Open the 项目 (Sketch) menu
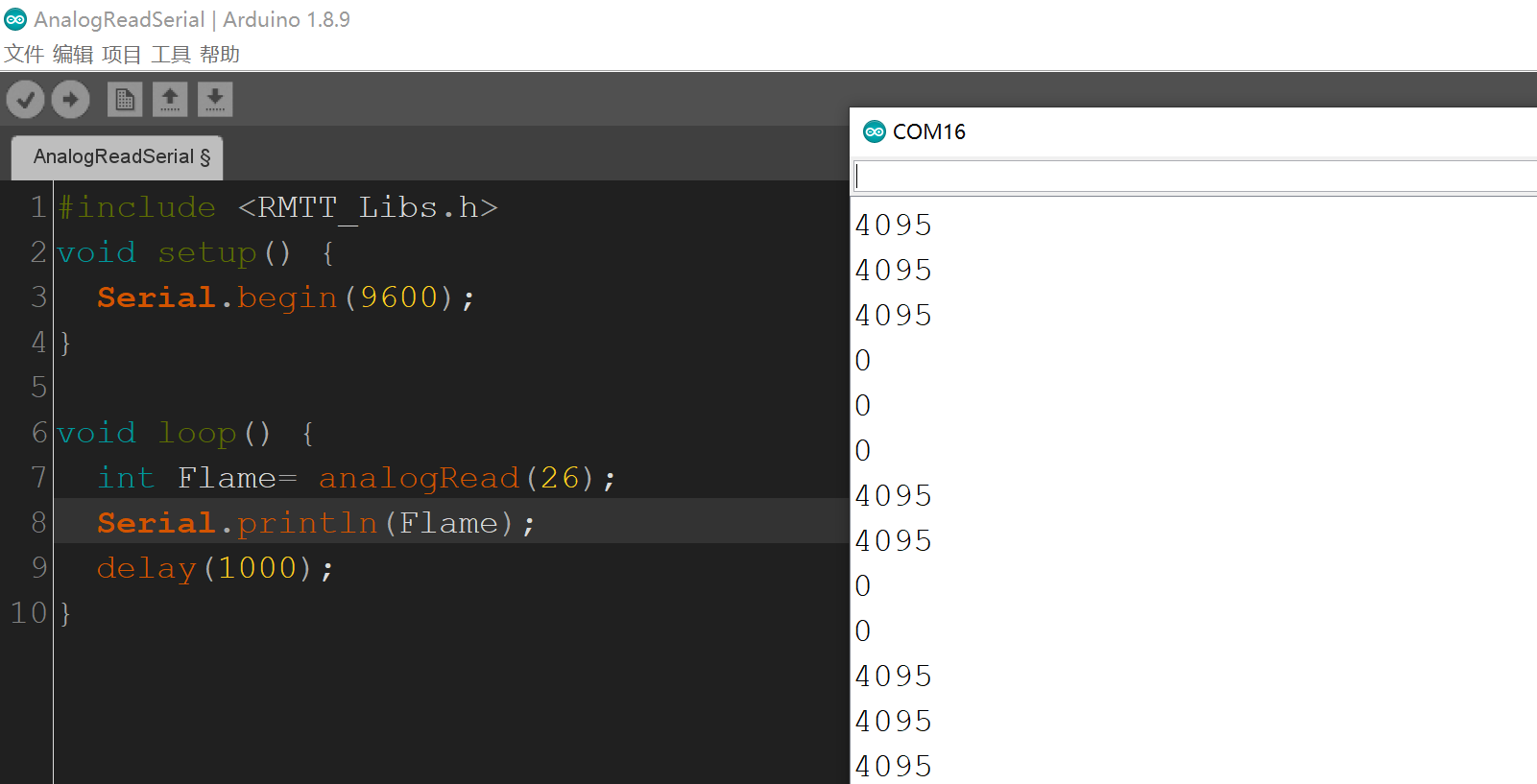The height and width of the screenshot is (784, 1537). [122, 54]
